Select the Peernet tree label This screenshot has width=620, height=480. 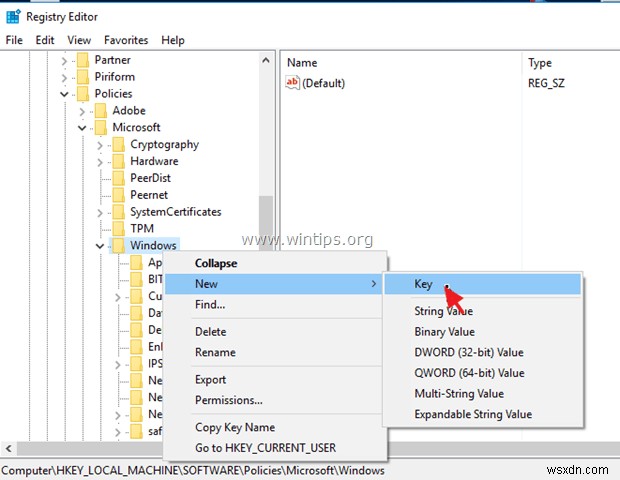(x=149, y=195)
